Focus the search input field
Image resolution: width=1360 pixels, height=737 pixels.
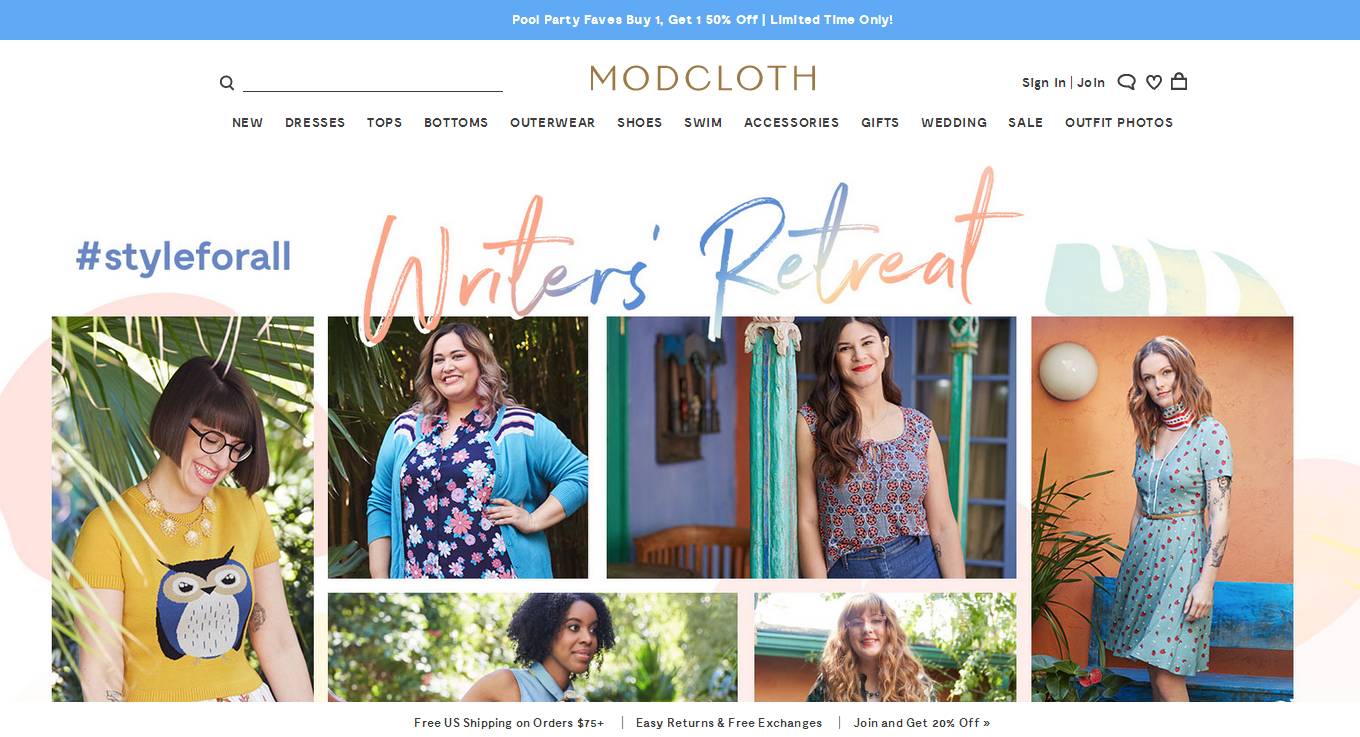click(x=372, y=82)
